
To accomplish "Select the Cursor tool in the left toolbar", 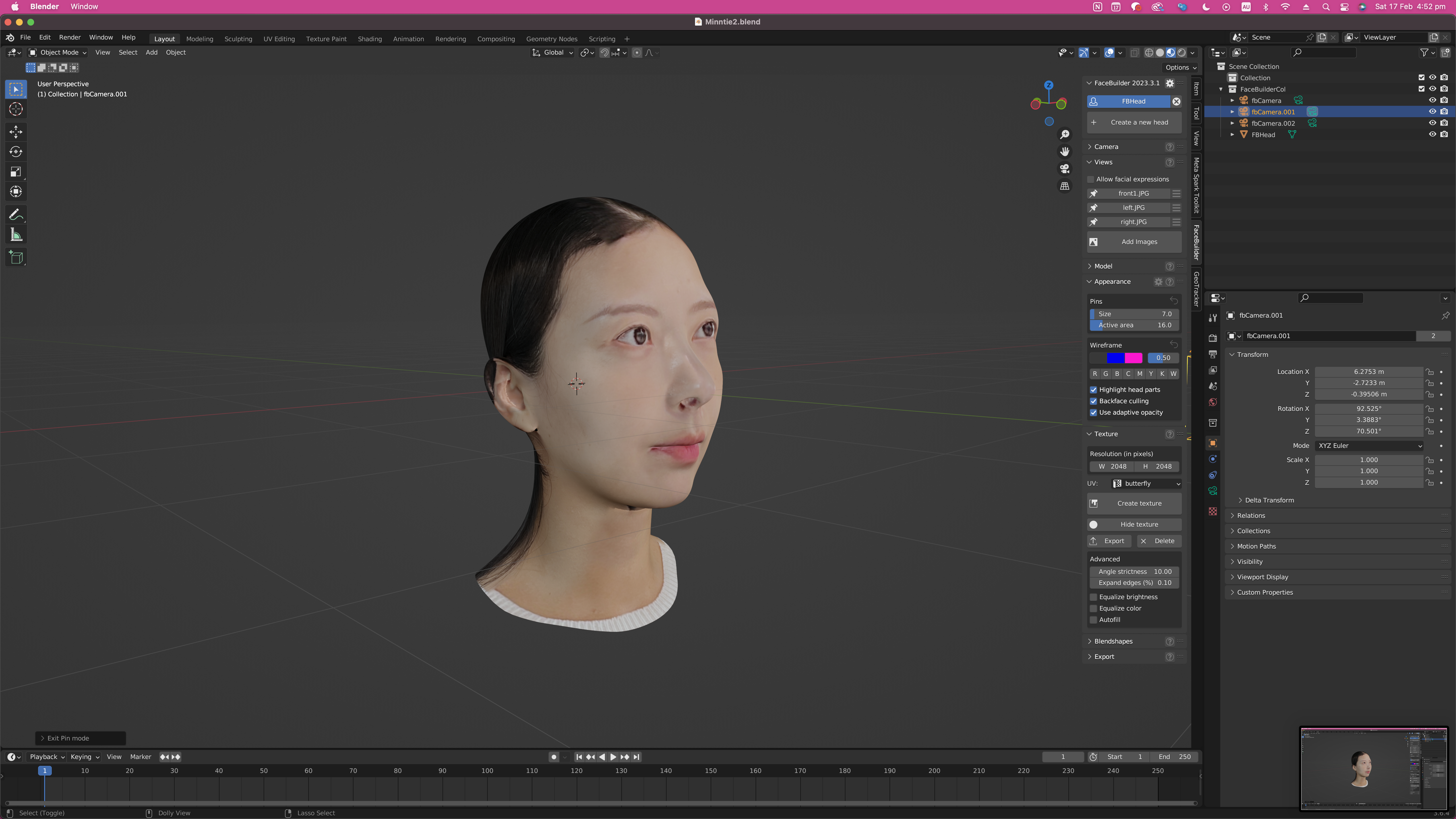I will [16, 109].
